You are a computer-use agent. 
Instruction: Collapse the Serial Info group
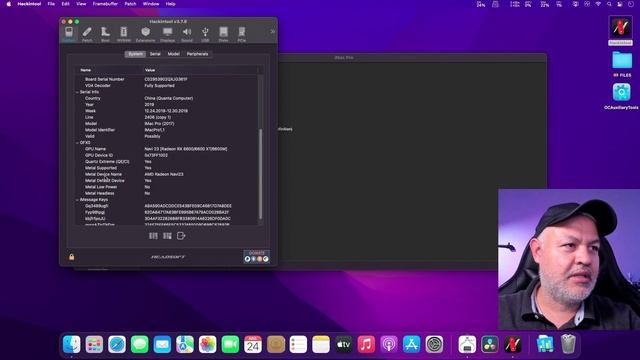pyautogui.click(x=78, y=92)
